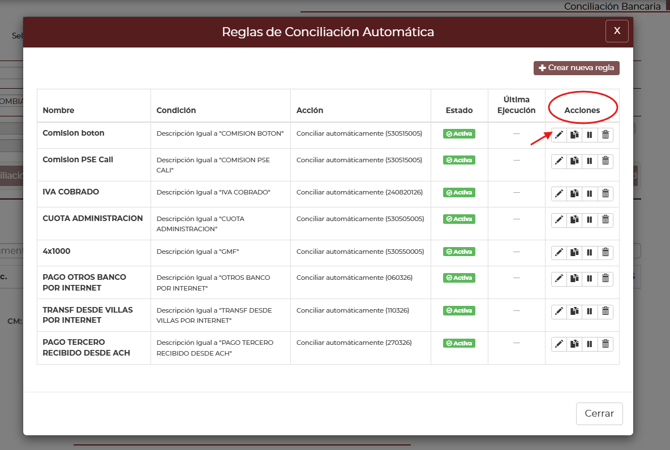
Task: Delete the 4x1000 rule
Action: (x=605, y=253)
